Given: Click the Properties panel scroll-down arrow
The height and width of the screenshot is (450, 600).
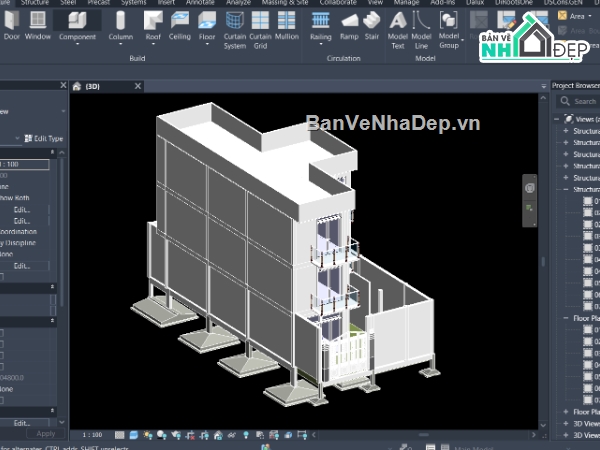Looking at the screenshot, I should coord(62,422).
